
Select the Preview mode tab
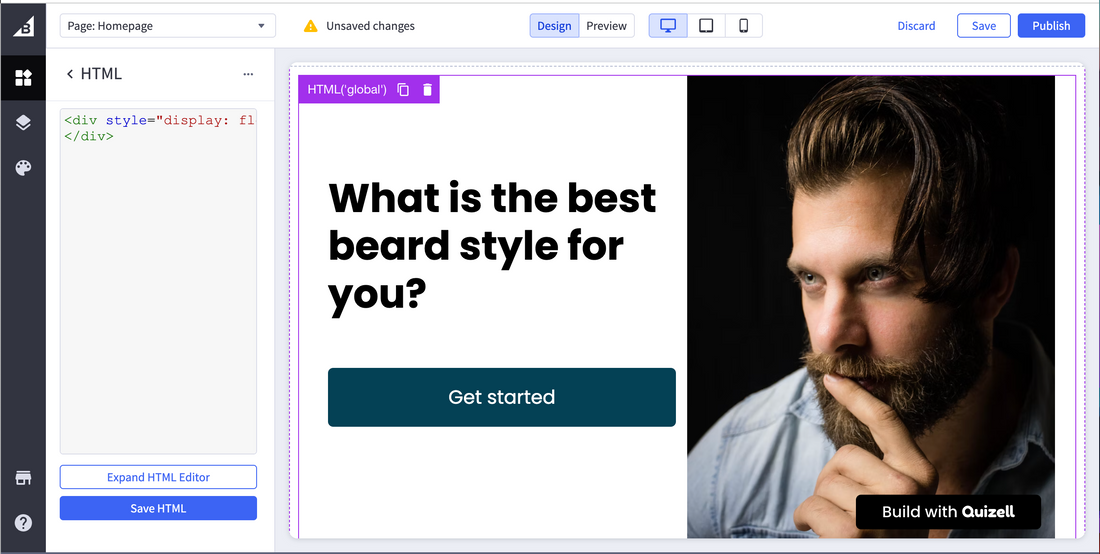pyautogui.click(x=607, y=26)
